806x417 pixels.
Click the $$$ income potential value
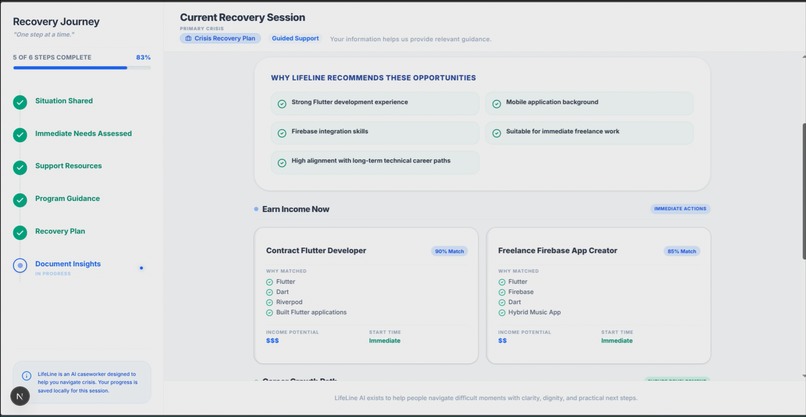click(272, 341)
